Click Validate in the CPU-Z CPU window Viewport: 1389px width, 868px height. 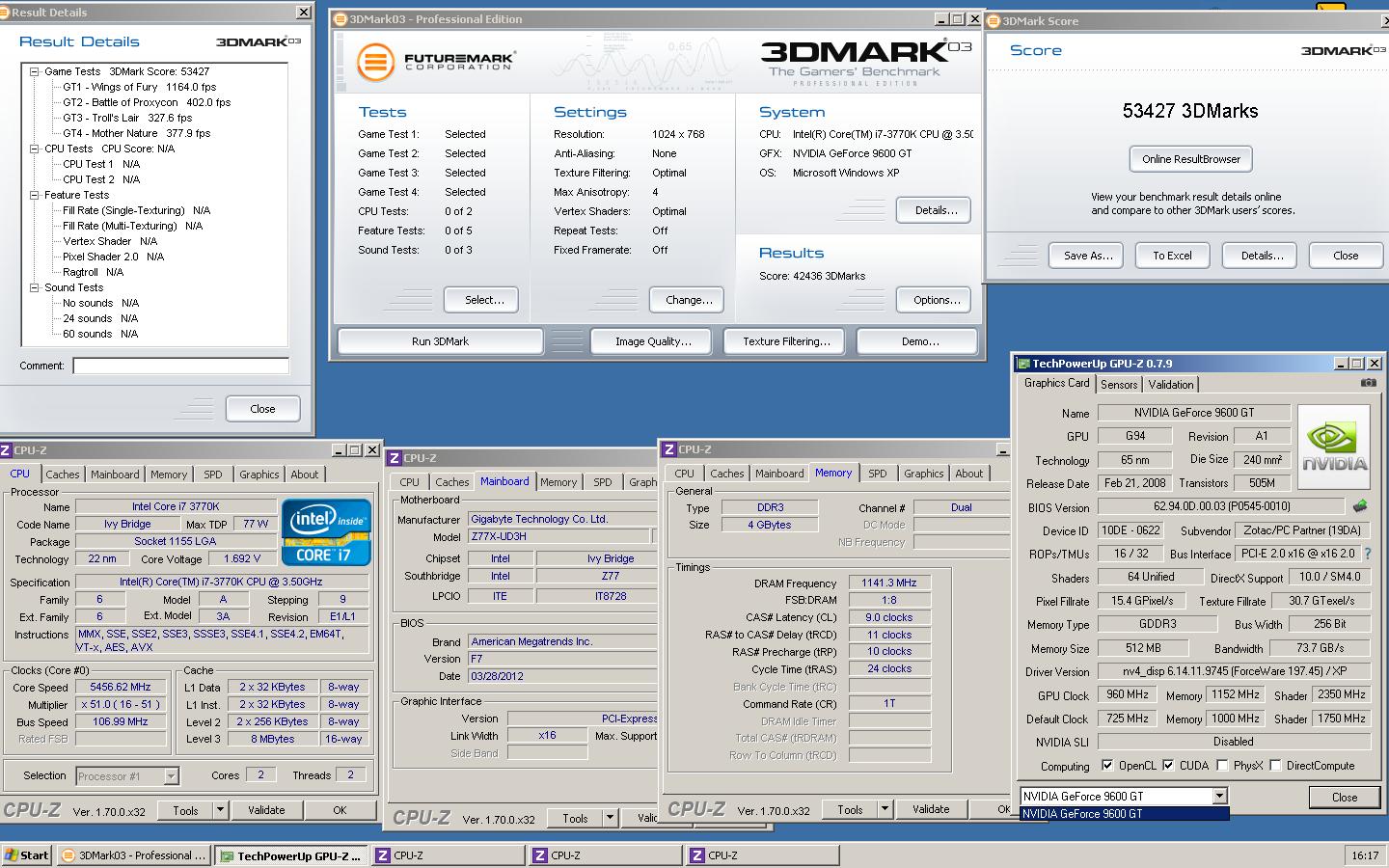point(266,810)
